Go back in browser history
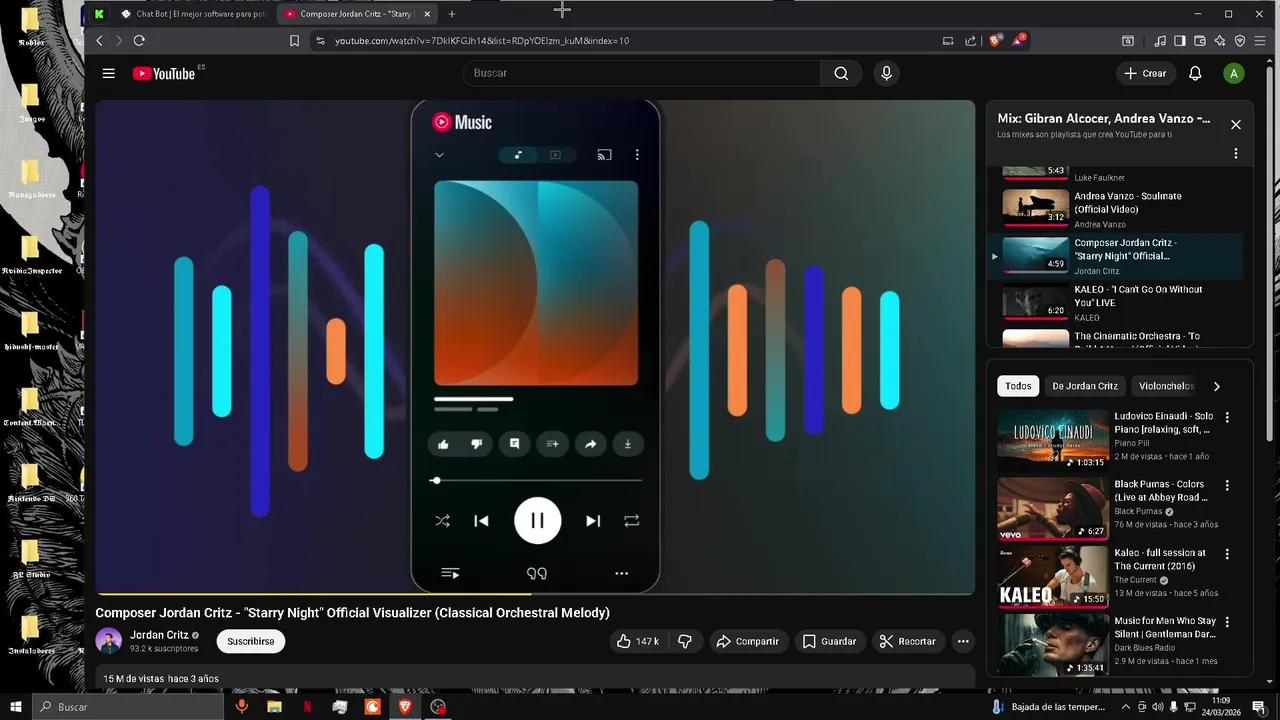Image resolution: width=1280 pixels, height=720 pixels. [99, 41]
